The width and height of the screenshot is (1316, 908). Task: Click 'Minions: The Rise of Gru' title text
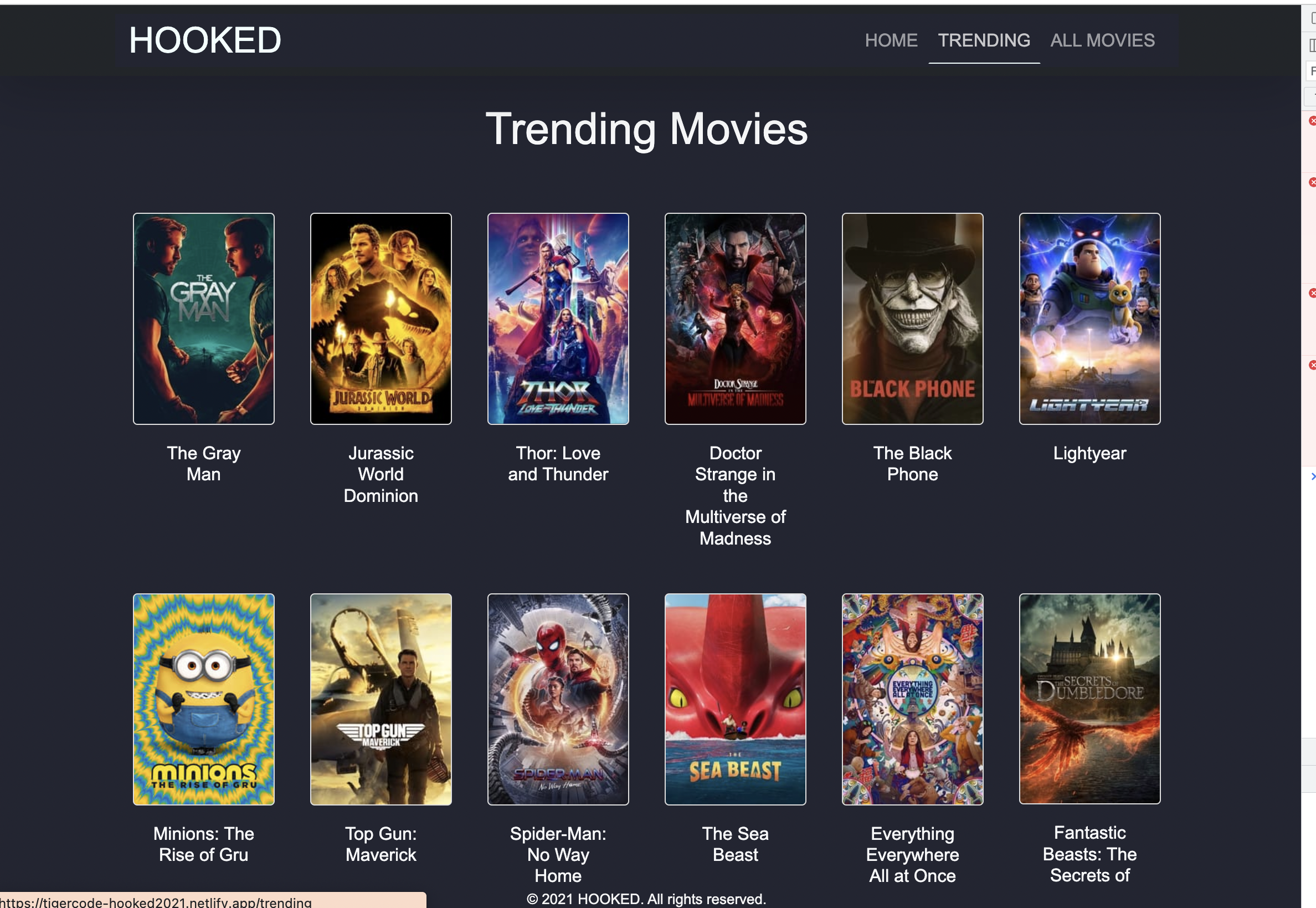pyautogui.click(x=204, y=844)
